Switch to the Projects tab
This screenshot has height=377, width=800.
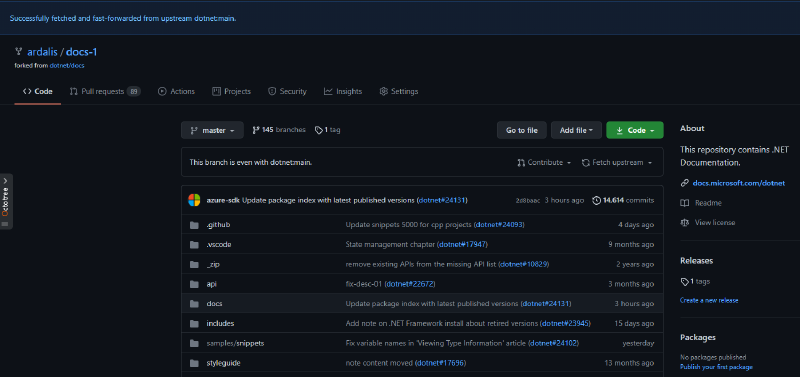[232, 91]
